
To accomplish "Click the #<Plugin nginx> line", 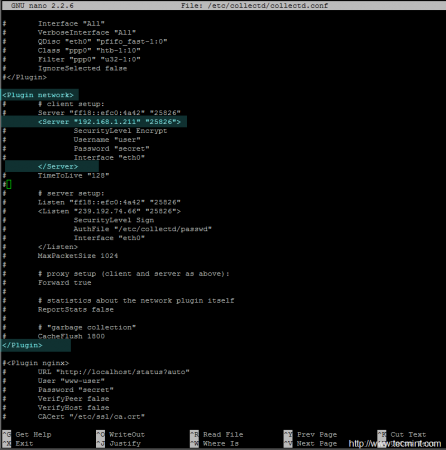I will coord(36,363).
